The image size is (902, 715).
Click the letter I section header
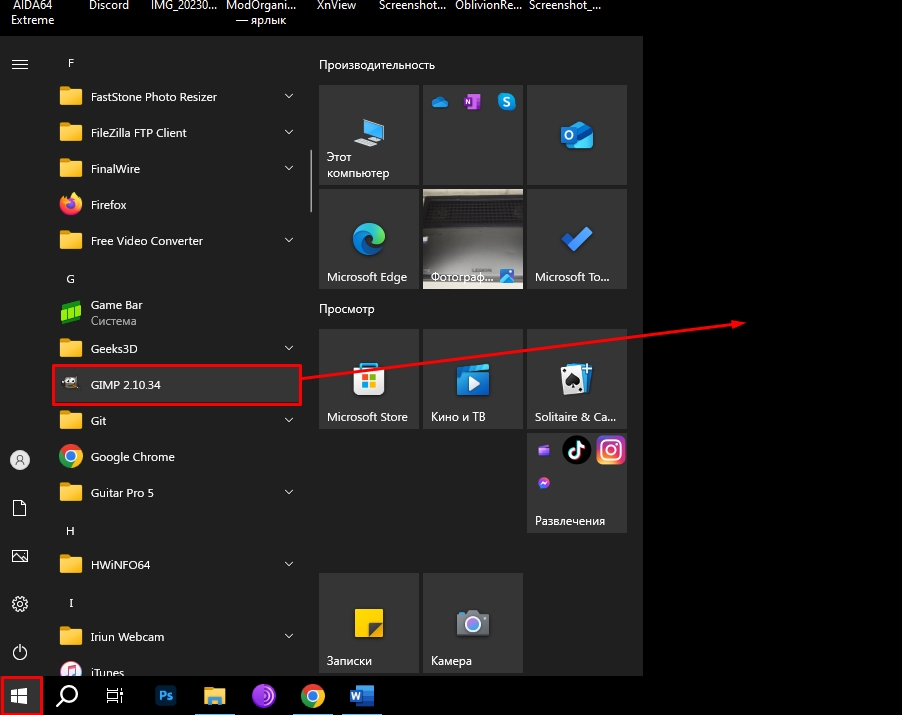[71, 603]
